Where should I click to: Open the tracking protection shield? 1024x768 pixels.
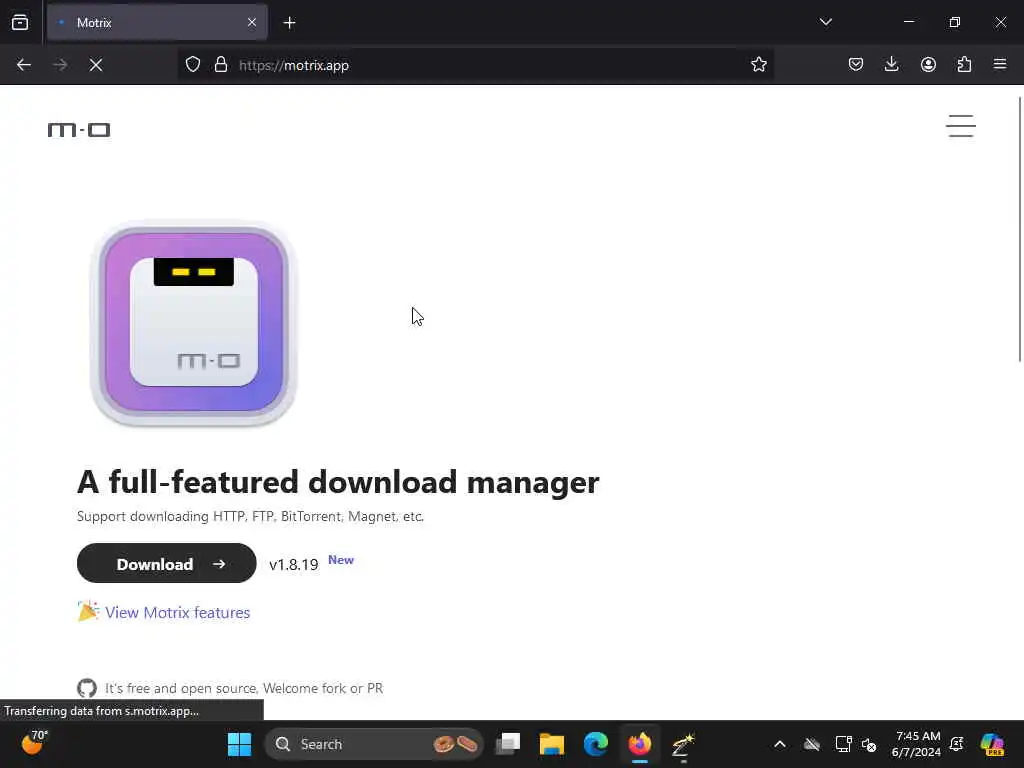[193, 65]
